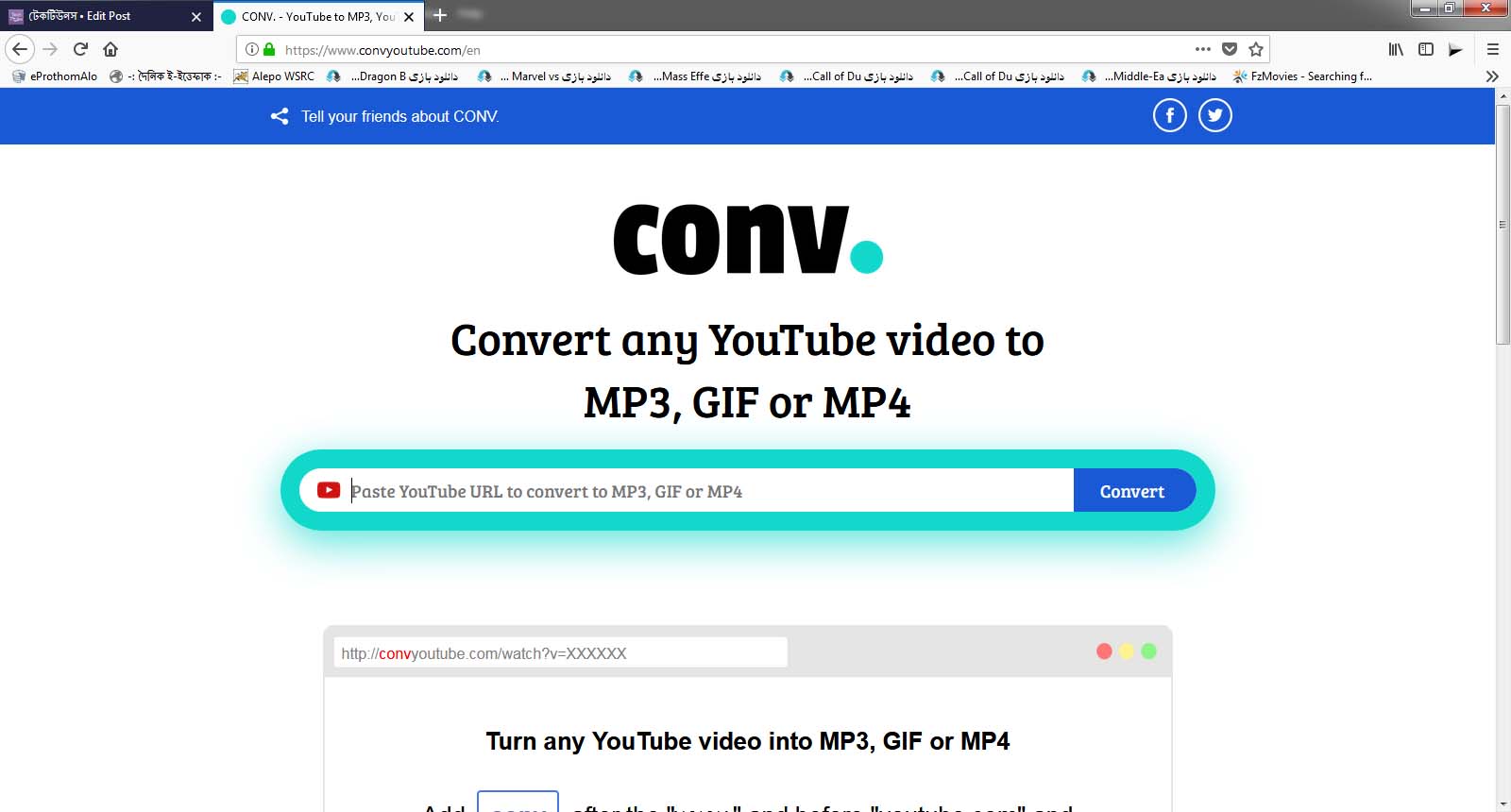The height and width of the screenshot is (812, 1511).
Task: Click the share icon beside Tell your friends
Action: click(280, 116)
